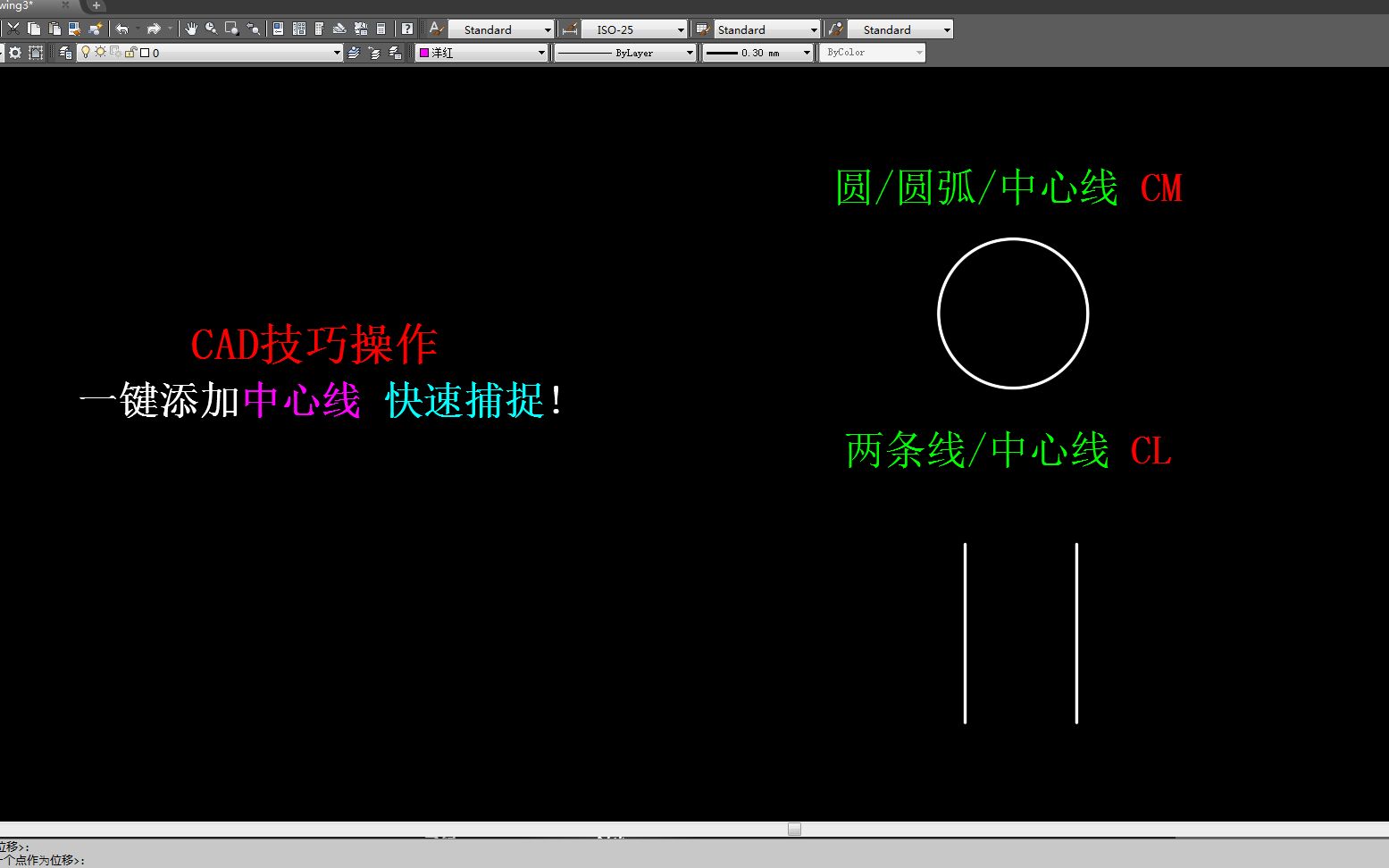Open the Tool Palettes window icon
Image resolution: width=1389 pixels, height=868 pixels.
pos(319,29)
